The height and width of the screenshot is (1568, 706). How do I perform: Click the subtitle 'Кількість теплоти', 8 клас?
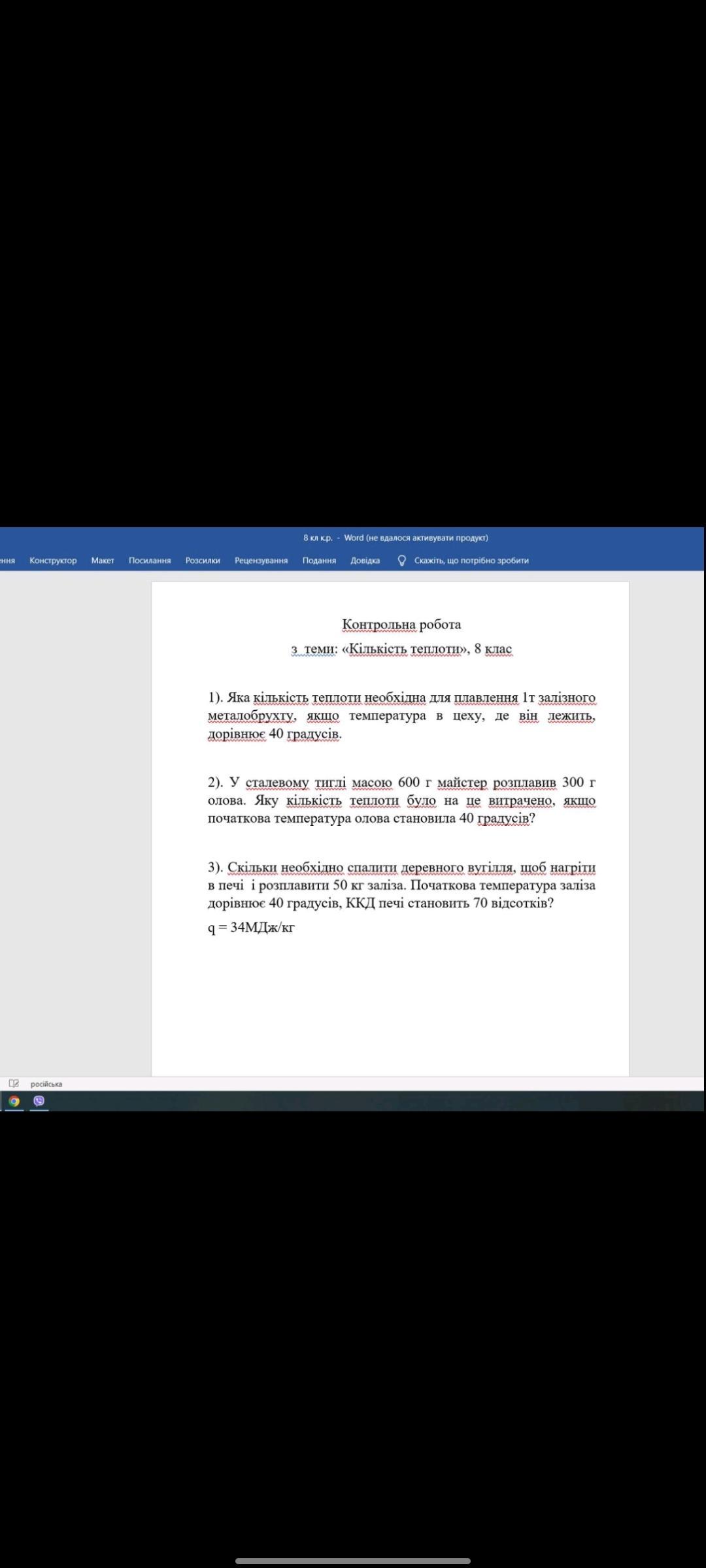[x=402, y=649]
